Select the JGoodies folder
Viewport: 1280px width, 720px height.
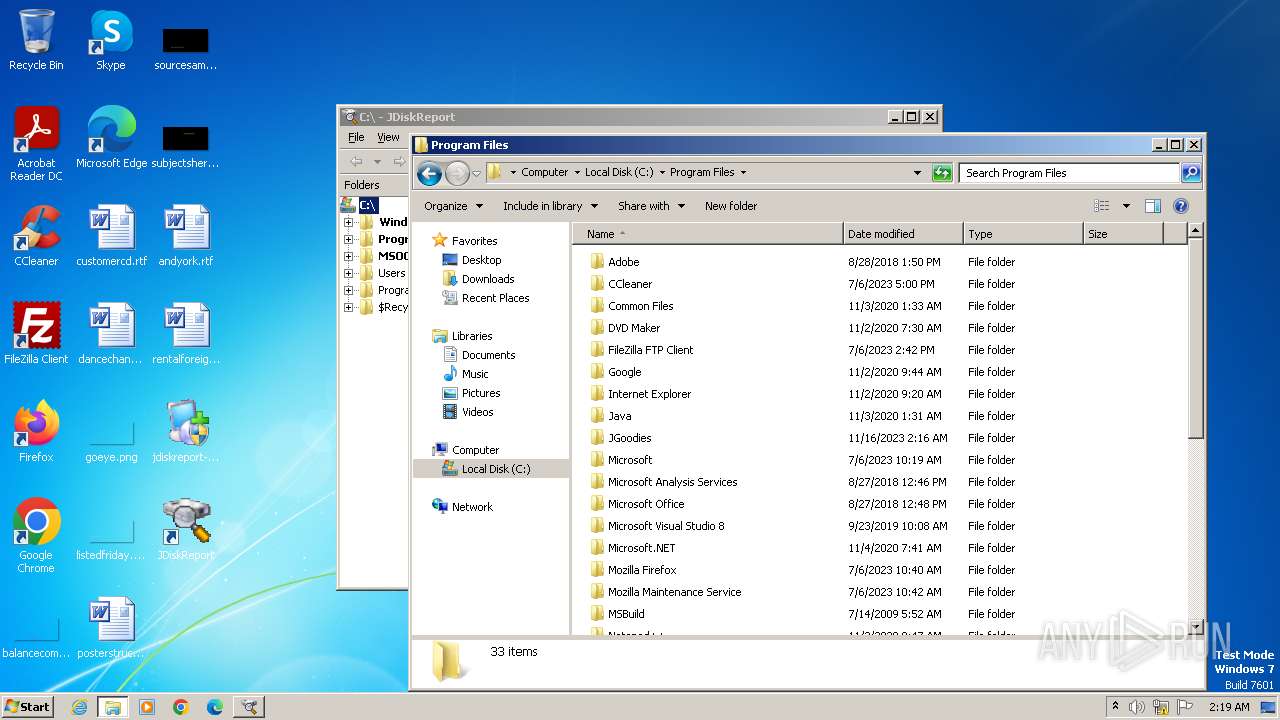click(x=629, y=438)
